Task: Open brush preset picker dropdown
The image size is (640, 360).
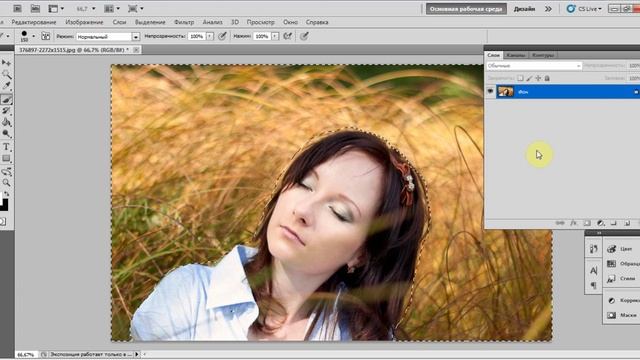Action: (33, 36)
